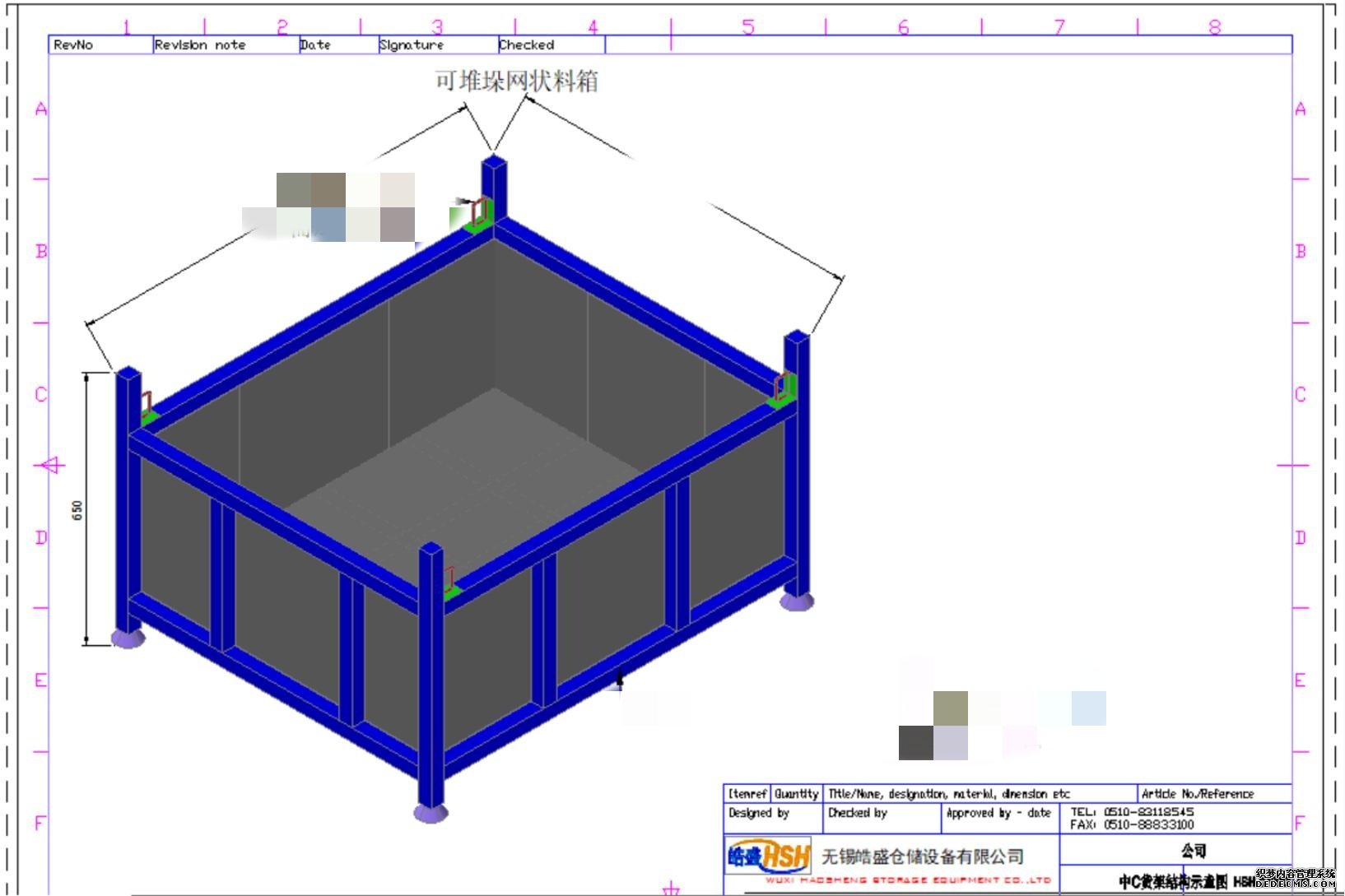The image size is (1345, 896).
Task: Click column zone number "6" on top border
Action: pos(904,27)
